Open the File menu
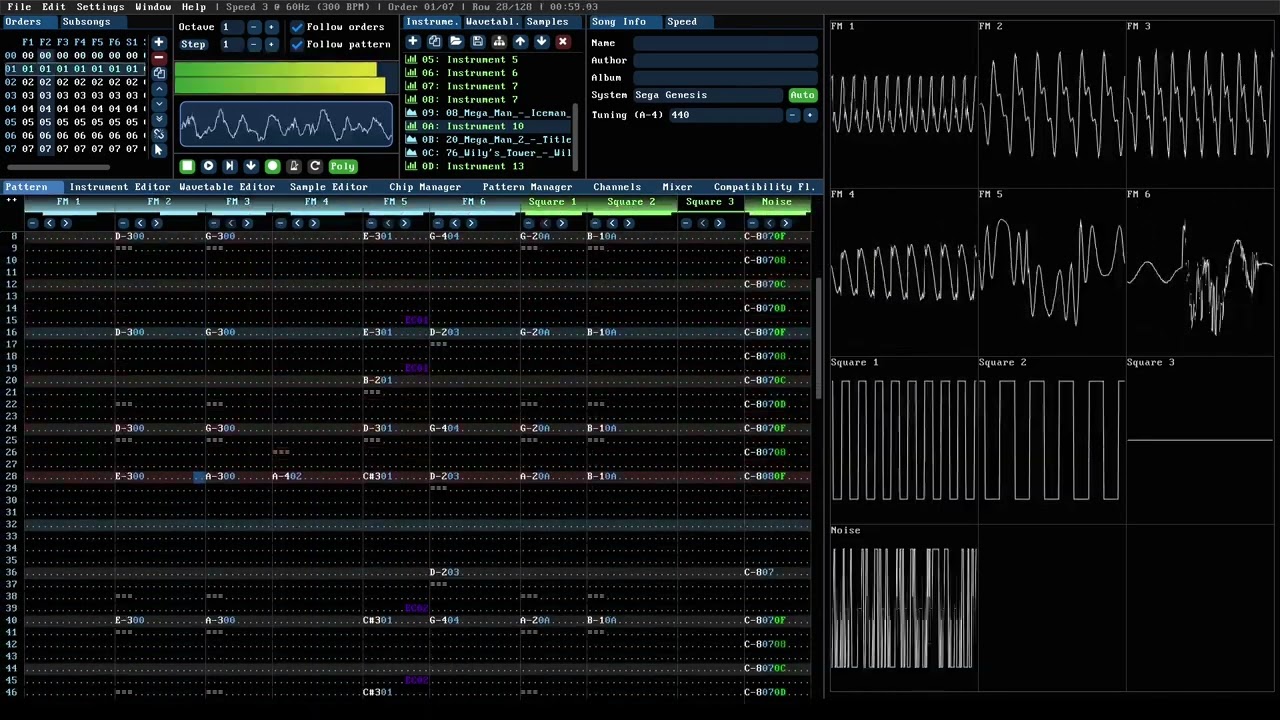 click(19, 7)
